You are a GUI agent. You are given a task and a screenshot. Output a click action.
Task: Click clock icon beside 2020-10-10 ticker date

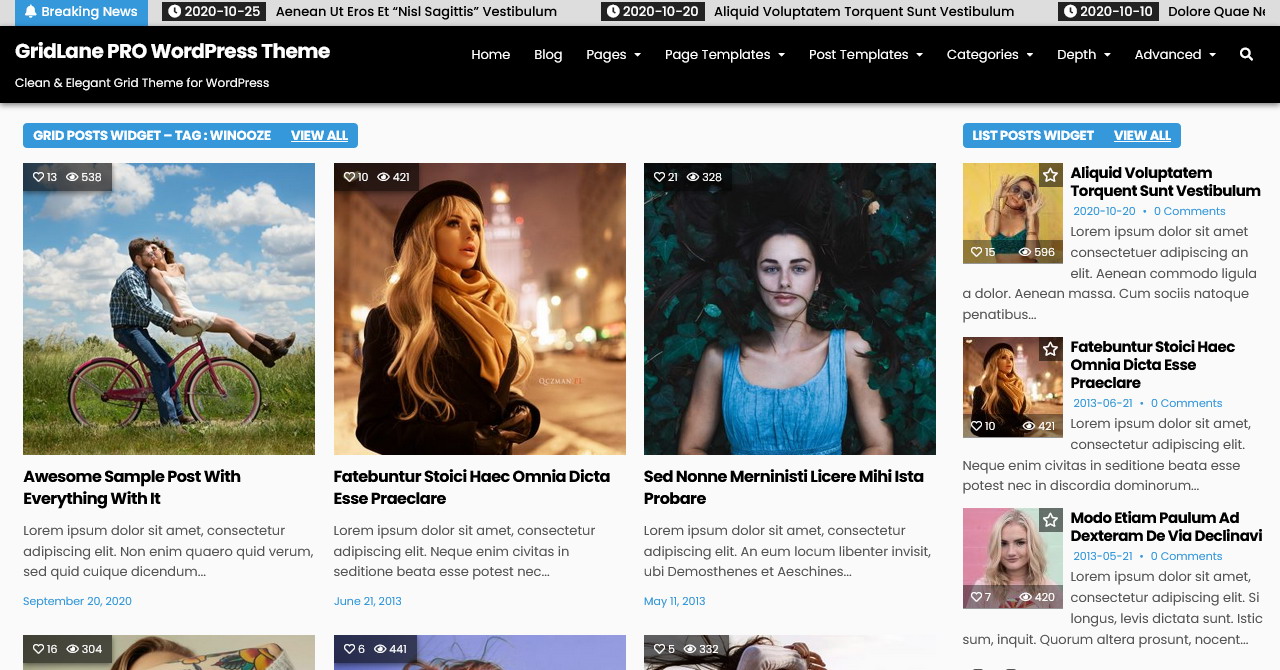(x=1070, y=12)
